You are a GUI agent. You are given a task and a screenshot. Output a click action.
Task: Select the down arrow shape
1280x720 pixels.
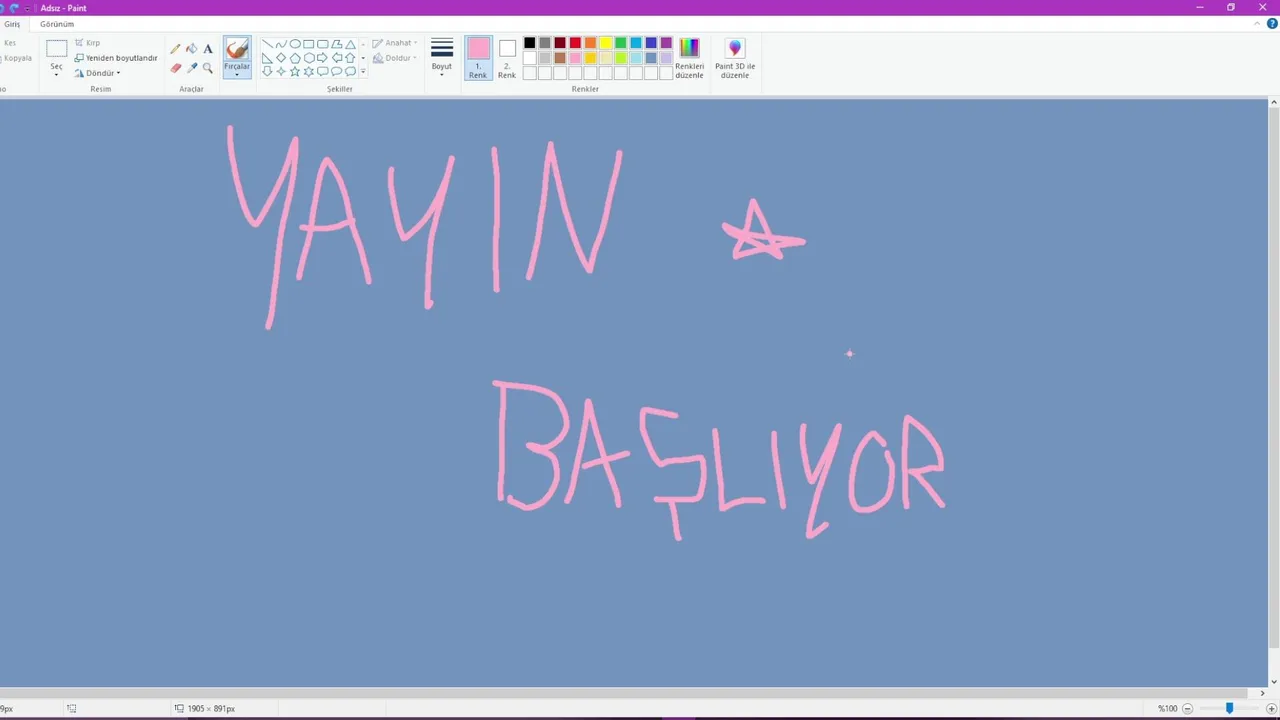(x=267, y=71)
